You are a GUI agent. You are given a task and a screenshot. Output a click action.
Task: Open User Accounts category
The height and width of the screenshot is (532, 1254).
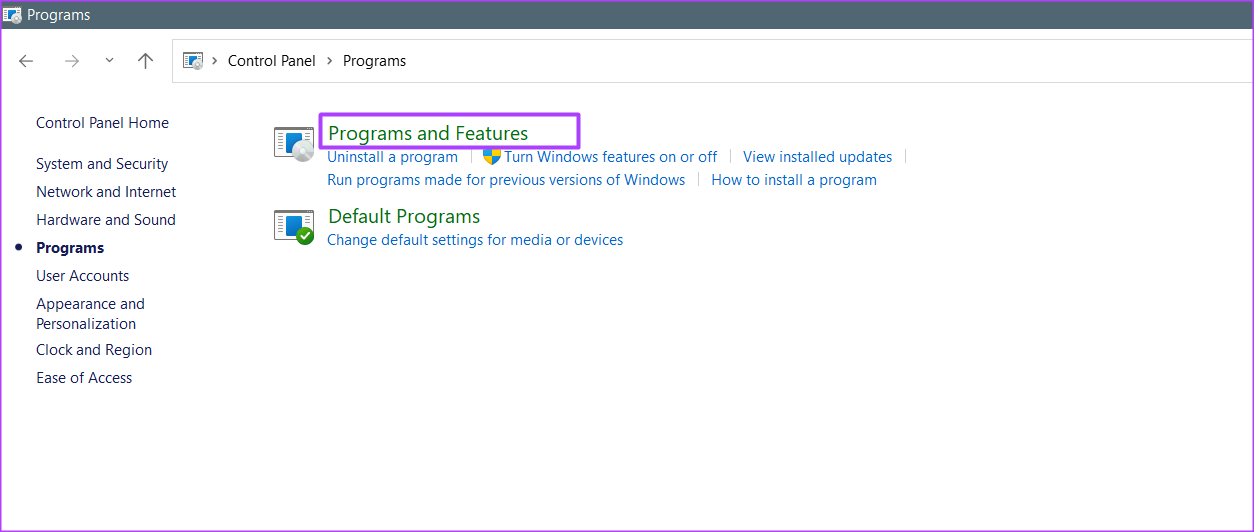coord(83,276)
